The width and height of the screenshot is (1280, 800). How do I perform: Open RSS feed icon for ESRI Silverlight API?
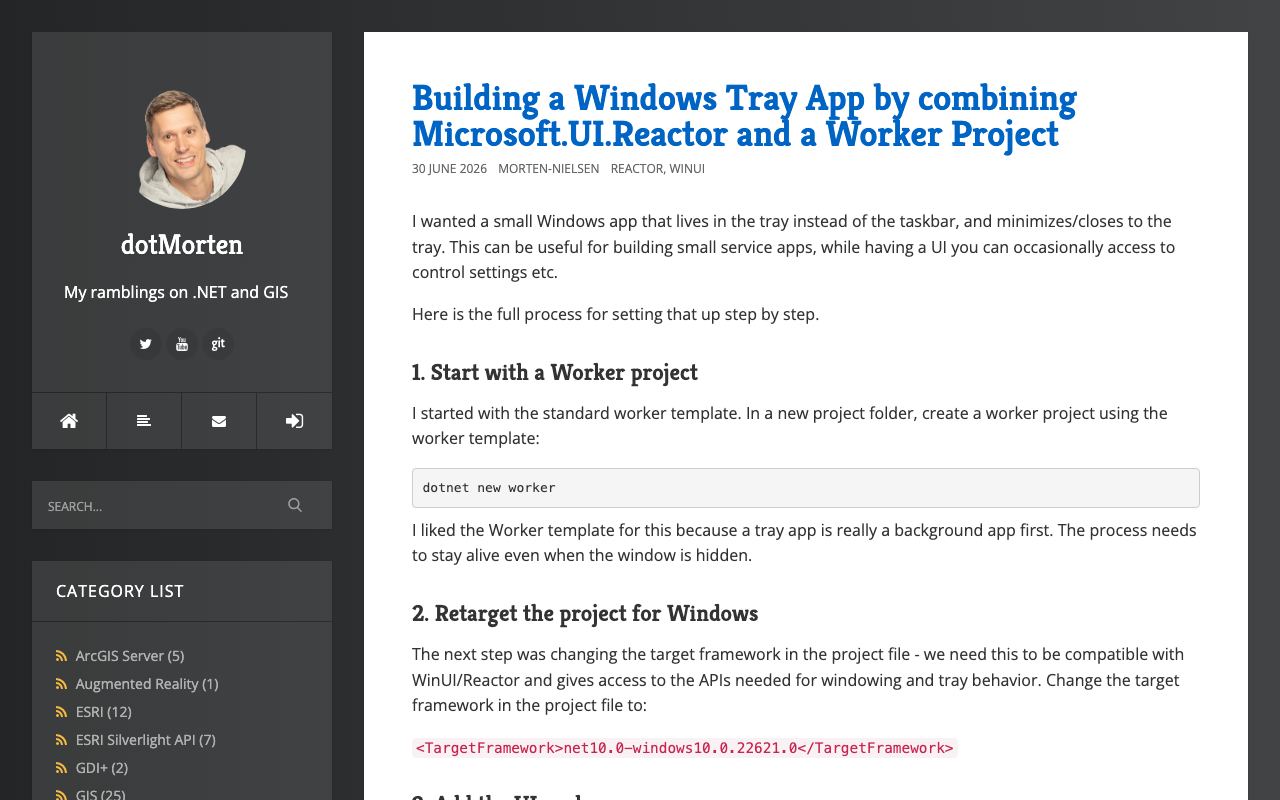tap(62, 740)
